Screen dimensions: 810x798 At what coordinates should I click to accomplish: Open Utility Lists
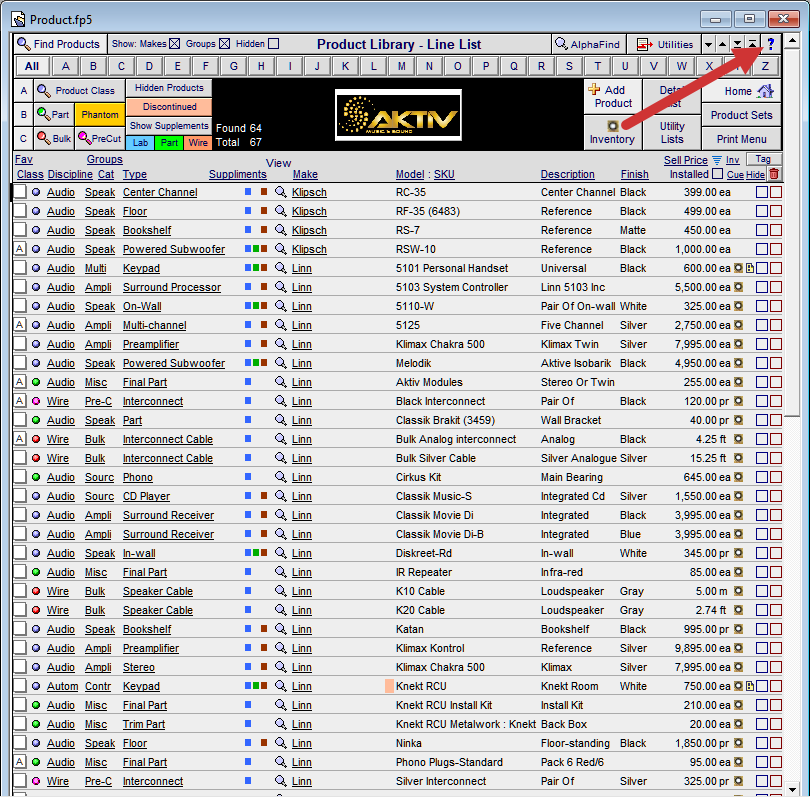click(672, 132)
